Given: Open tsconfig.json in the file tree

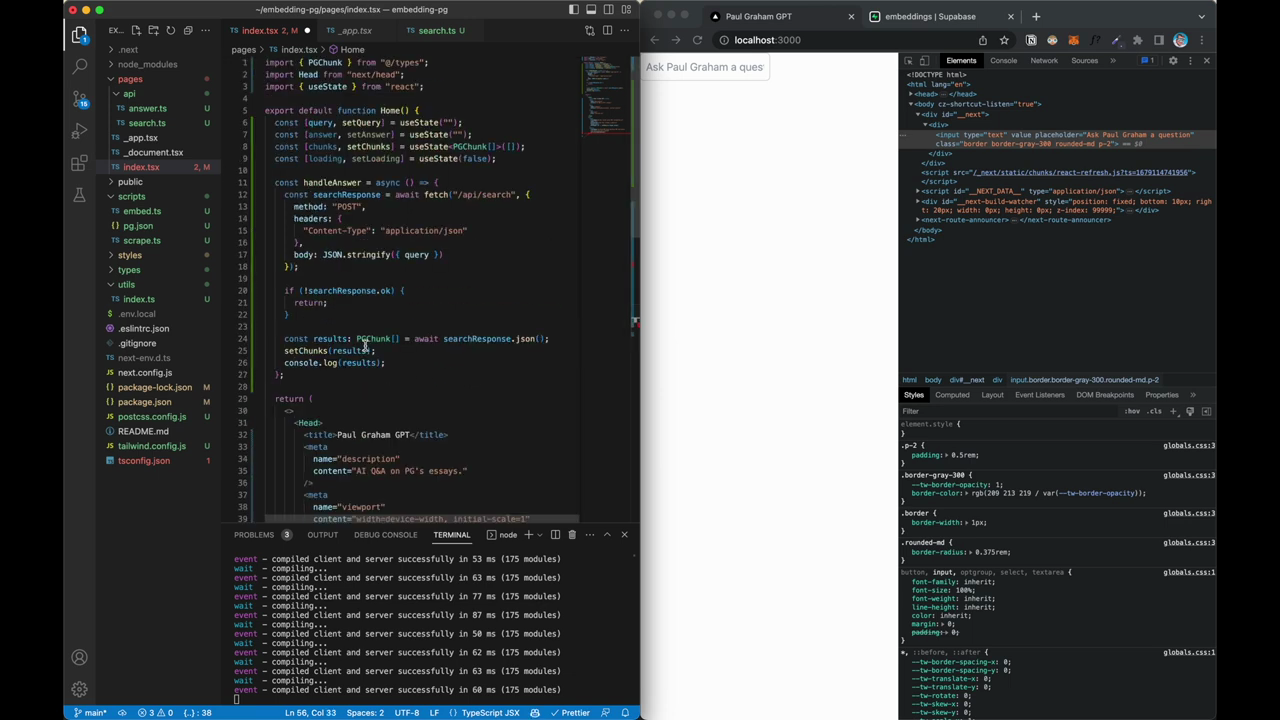Looking at the screenshot, I should click(144, 461).
